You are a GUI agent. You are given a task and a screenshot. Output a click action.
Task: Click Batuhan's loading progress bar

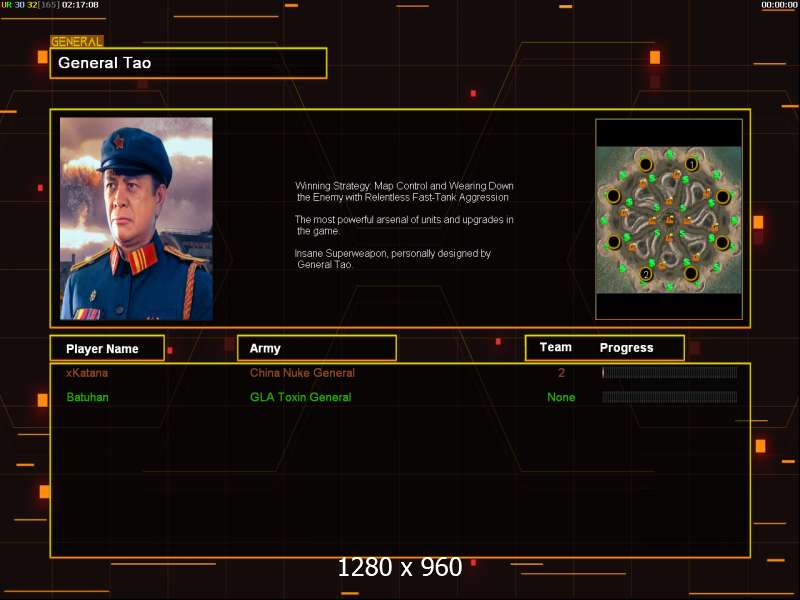tap(669, 397)
